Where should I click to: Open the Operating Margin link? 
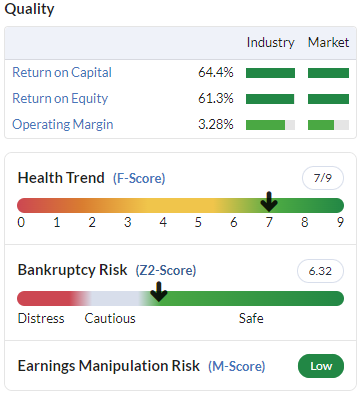(x=63, y=124)
